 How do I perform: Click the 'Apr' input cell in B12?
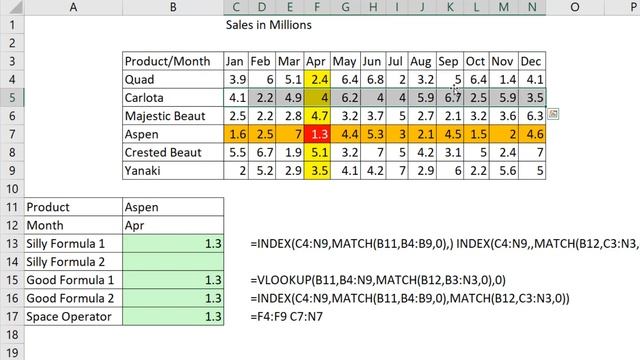173,225
